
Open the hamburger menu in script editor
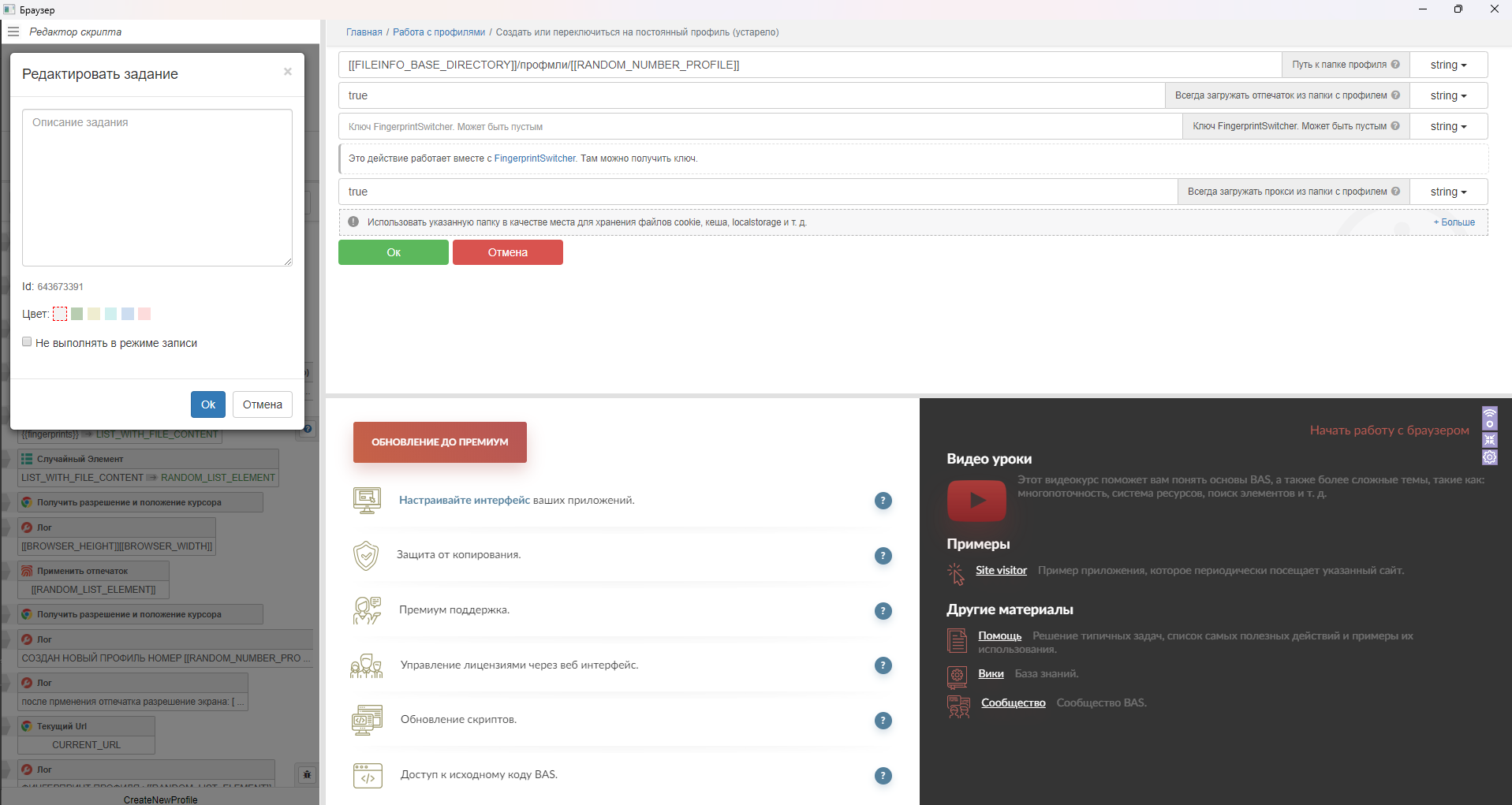(13, 32)
